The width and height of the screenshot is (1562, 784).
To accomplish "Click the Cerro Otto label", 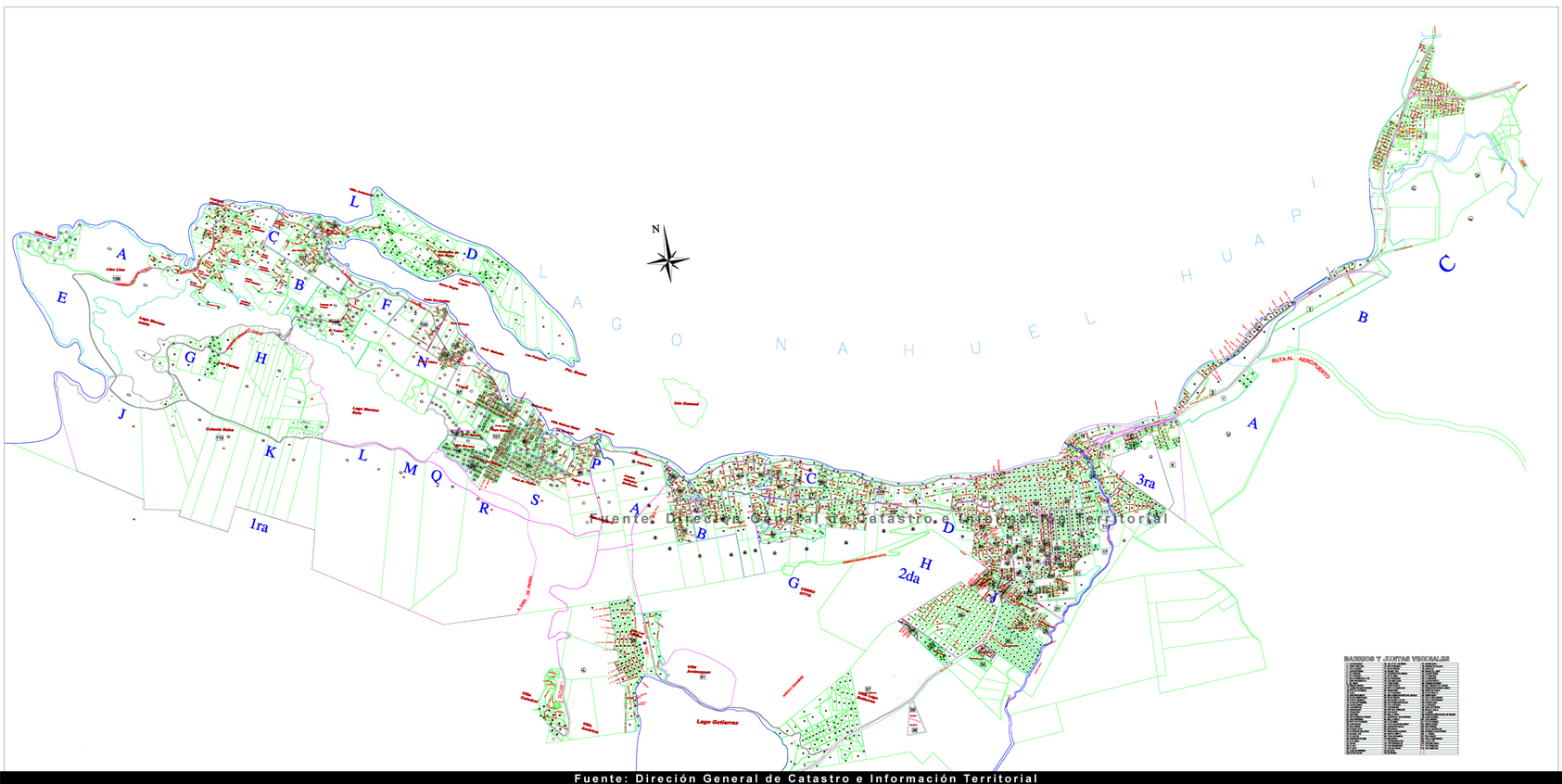I will (x=805, y=592).
